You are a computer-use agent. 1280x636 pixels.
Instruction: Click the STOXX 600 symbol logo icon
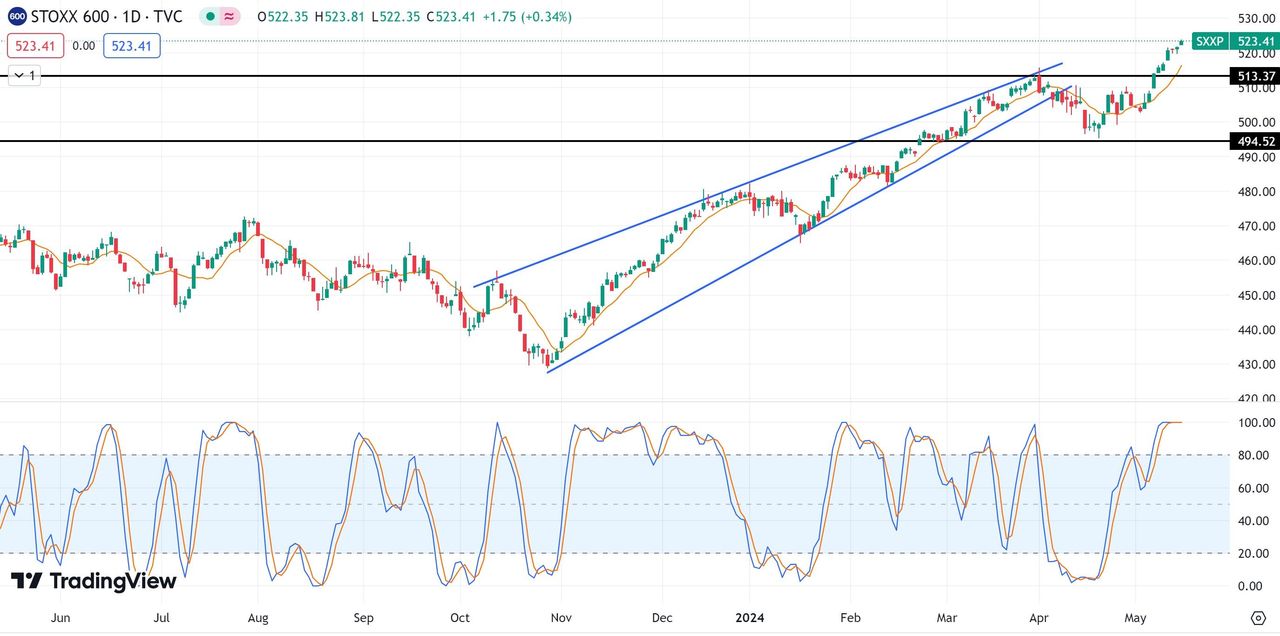click(17, 17)
